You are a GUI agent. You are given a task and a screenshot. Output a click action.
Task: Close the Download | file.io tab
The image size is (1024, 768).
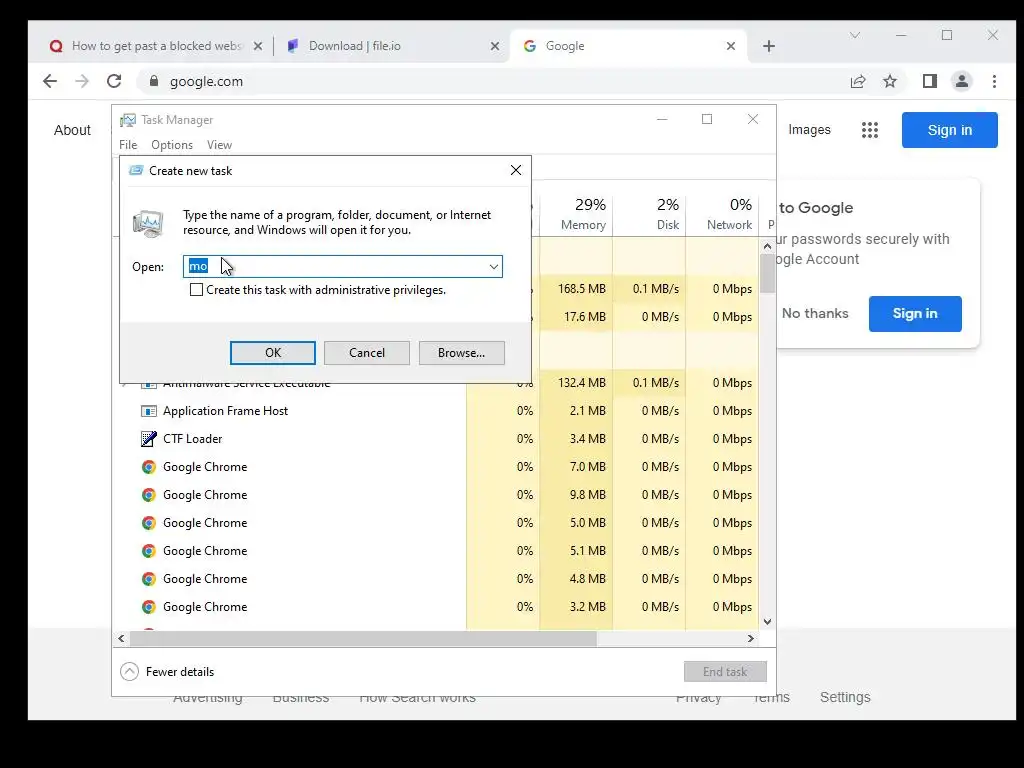tap(495, 46)
